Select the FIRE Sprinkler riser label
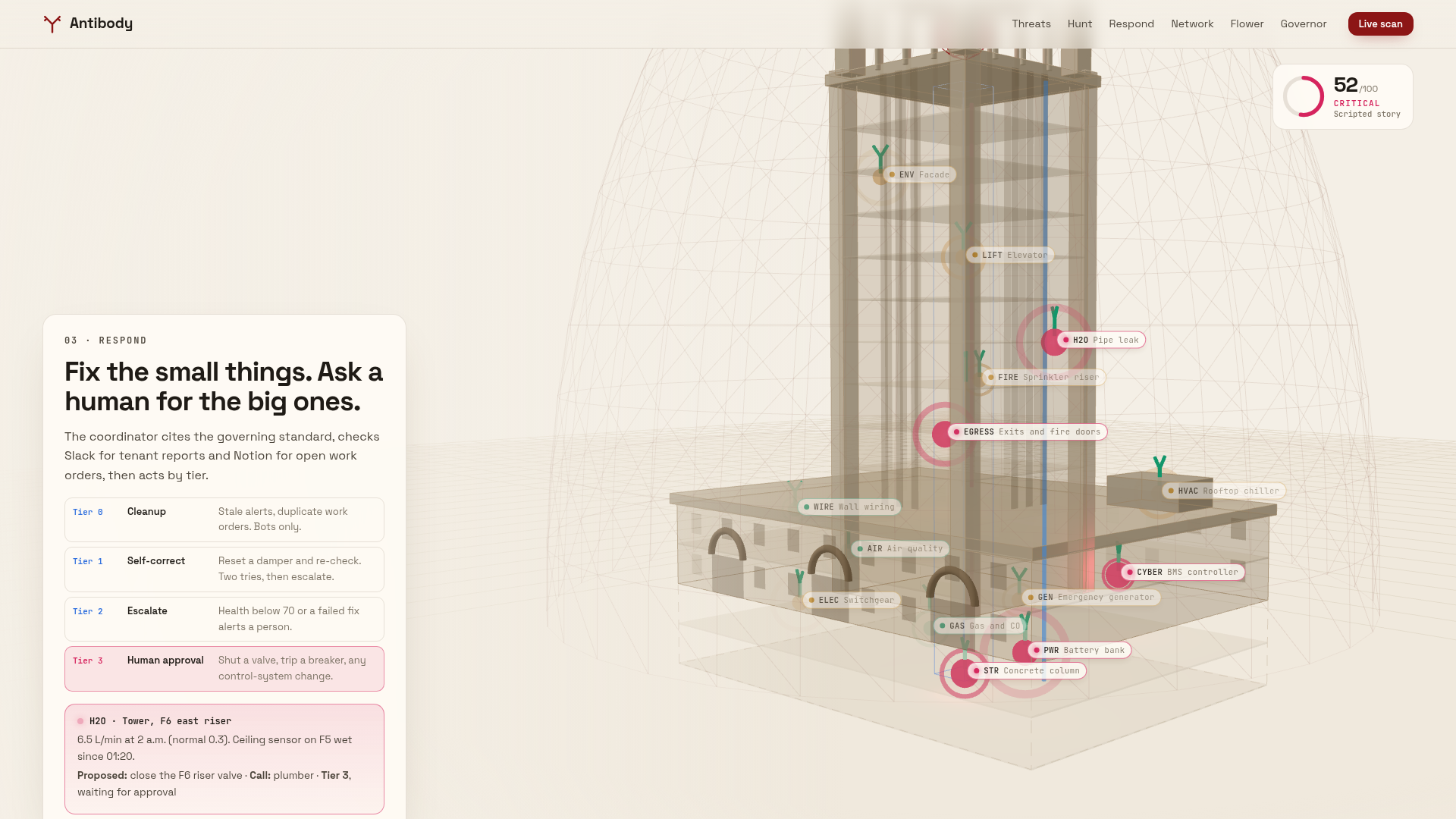Viewport: 1456px width, 819px height. [x=1043, y=377]
